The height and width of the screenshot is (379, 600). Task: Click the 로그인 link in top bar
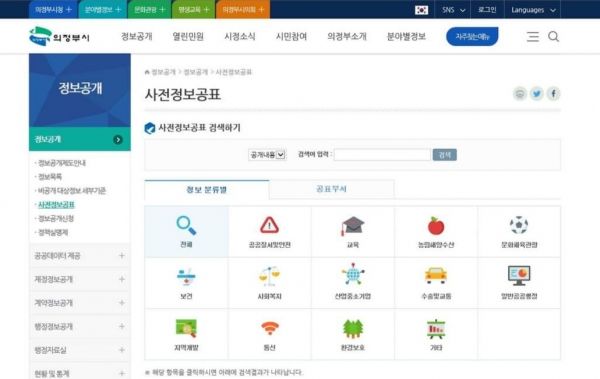coord(487,10)
